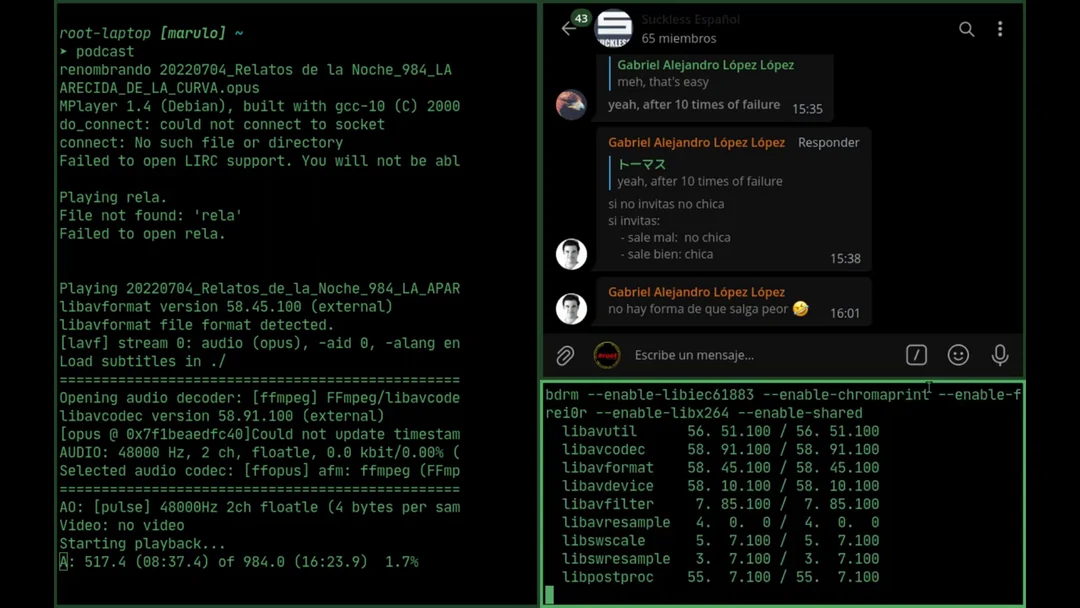Click the dragon avatar near the top message

[571, 105]
